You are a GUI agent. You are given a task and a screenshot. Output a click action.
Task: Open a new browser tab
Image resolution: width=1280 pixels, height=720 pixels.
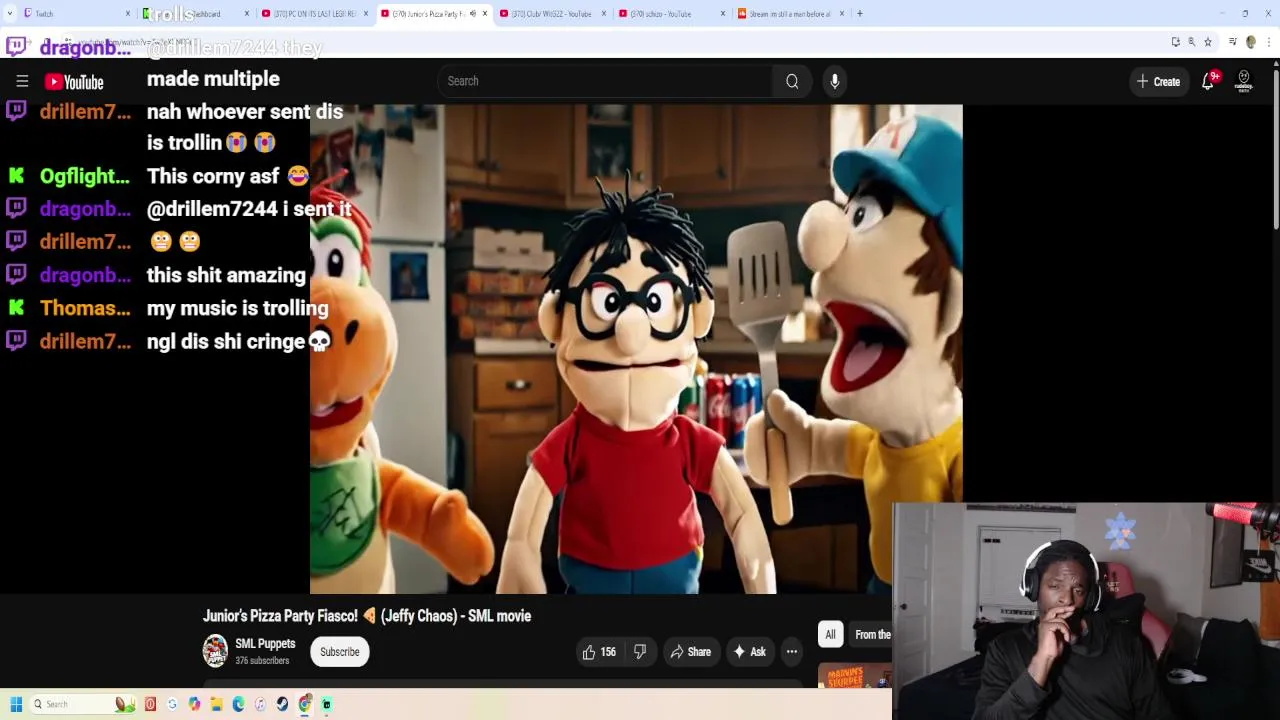[x=859, y=14]
